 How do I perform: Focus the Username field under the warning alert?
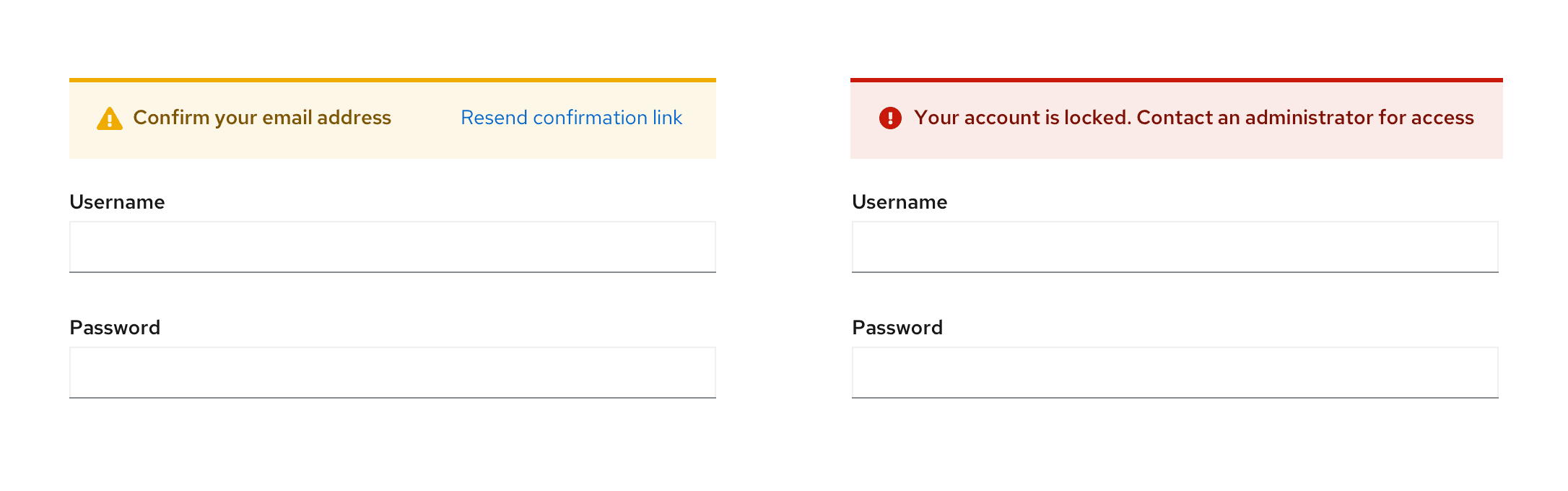[393, 247]
